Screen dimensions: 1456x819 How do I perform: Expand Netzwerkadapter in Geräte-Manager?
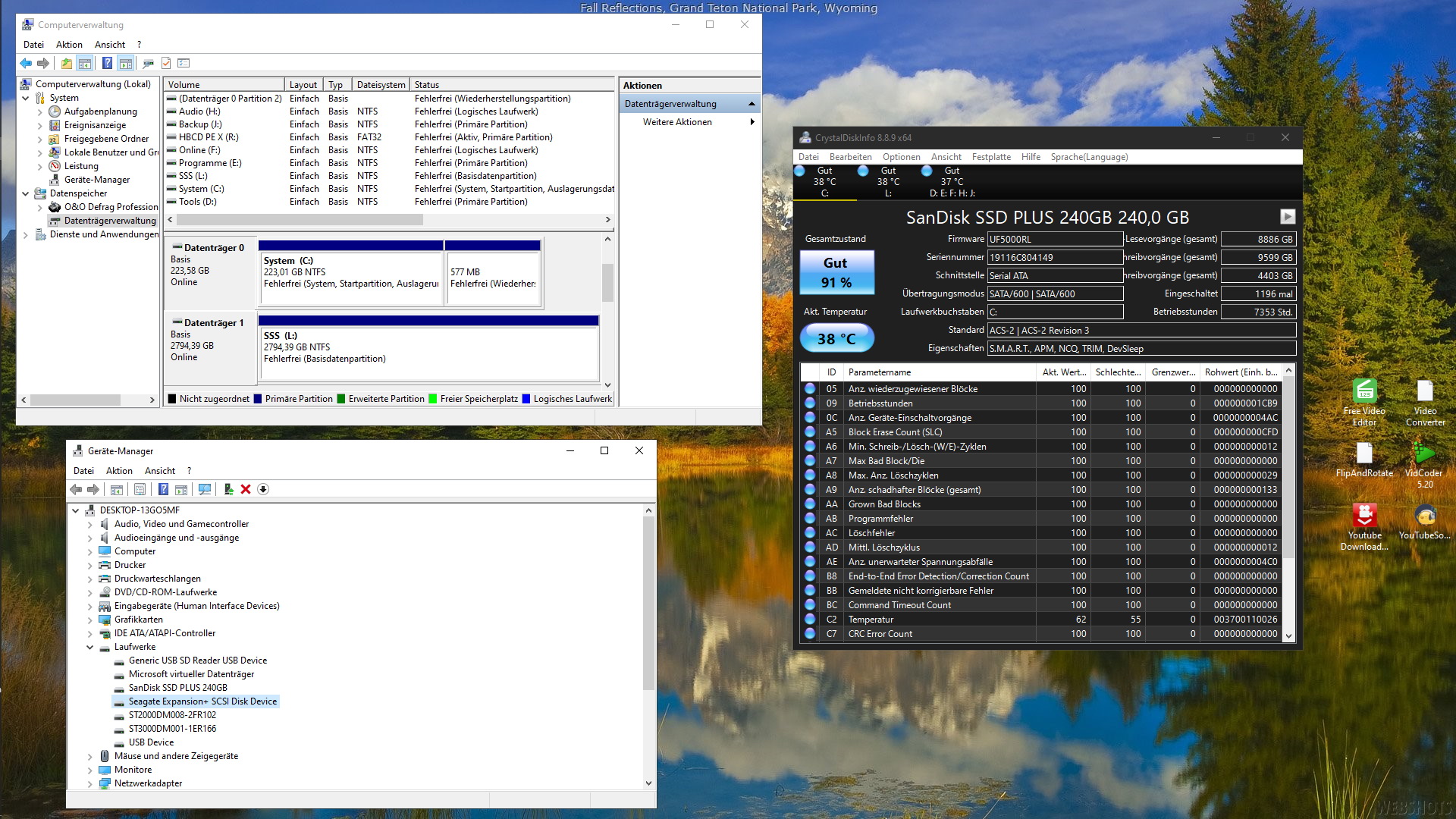point(90,783)
